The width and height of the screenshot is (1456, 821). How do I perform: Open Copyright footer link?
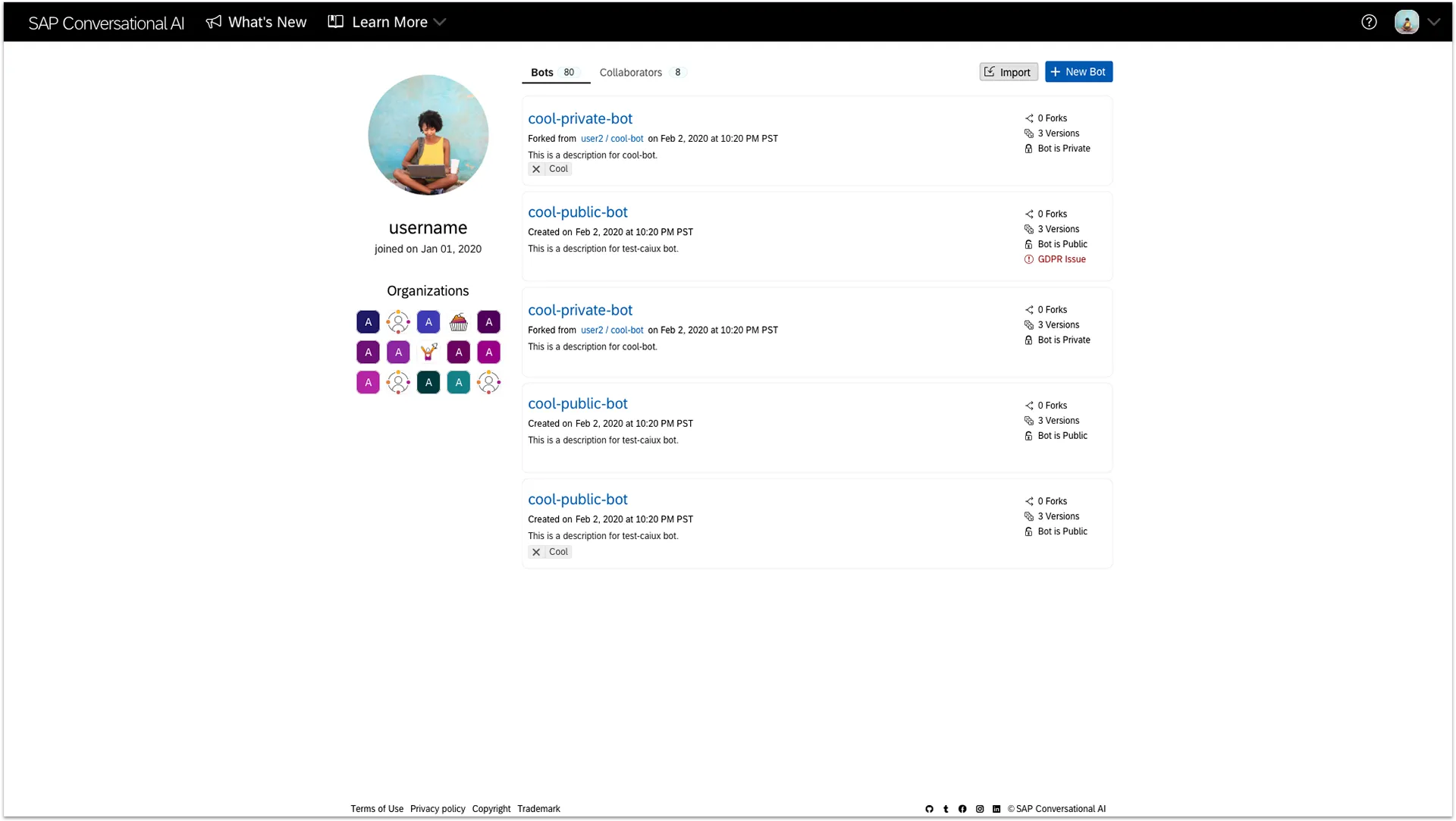pos(491,809)
